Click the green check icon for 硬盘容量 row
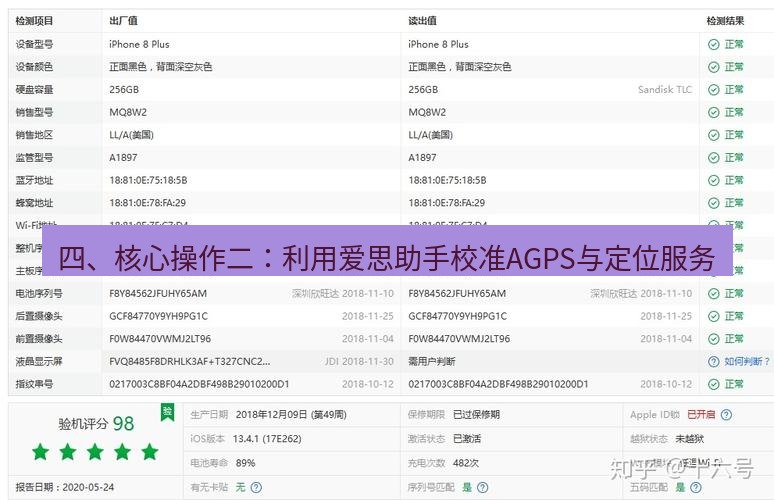This screenshot has height=500, width=774. click(x=713, y=90)
